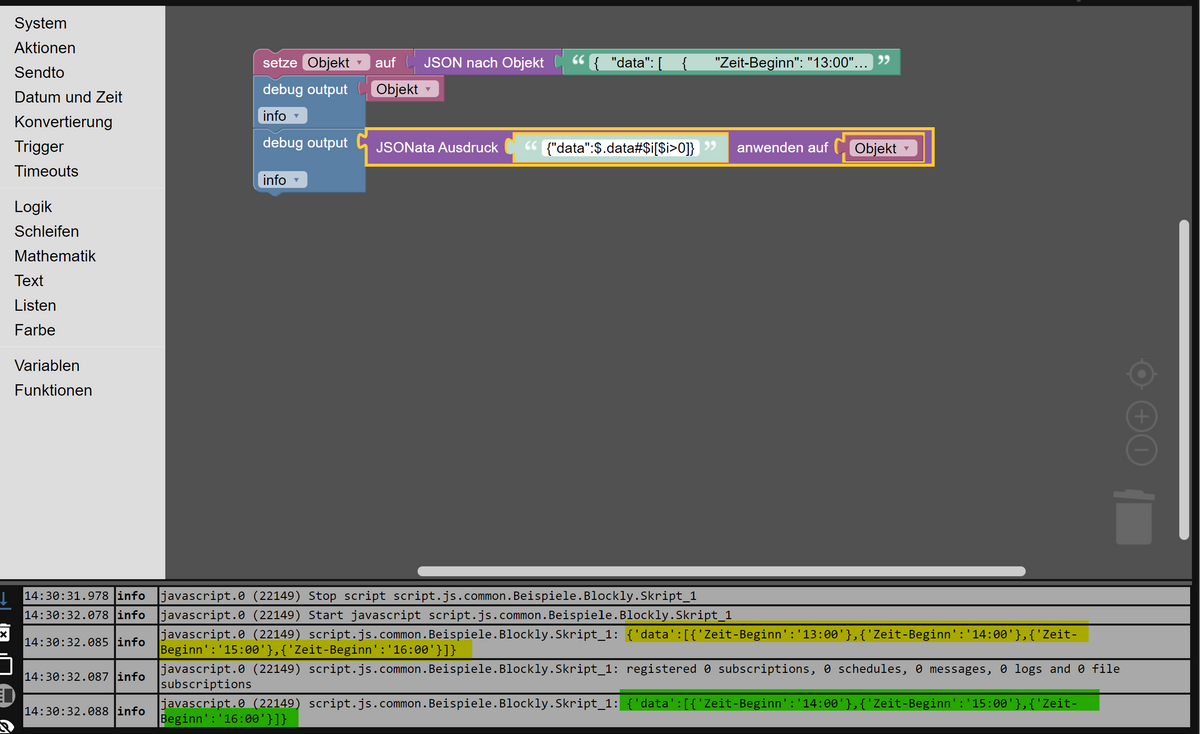Select the Funktionen category
The width and height of the screenshot is (1200, 734).
coord(53,390)
